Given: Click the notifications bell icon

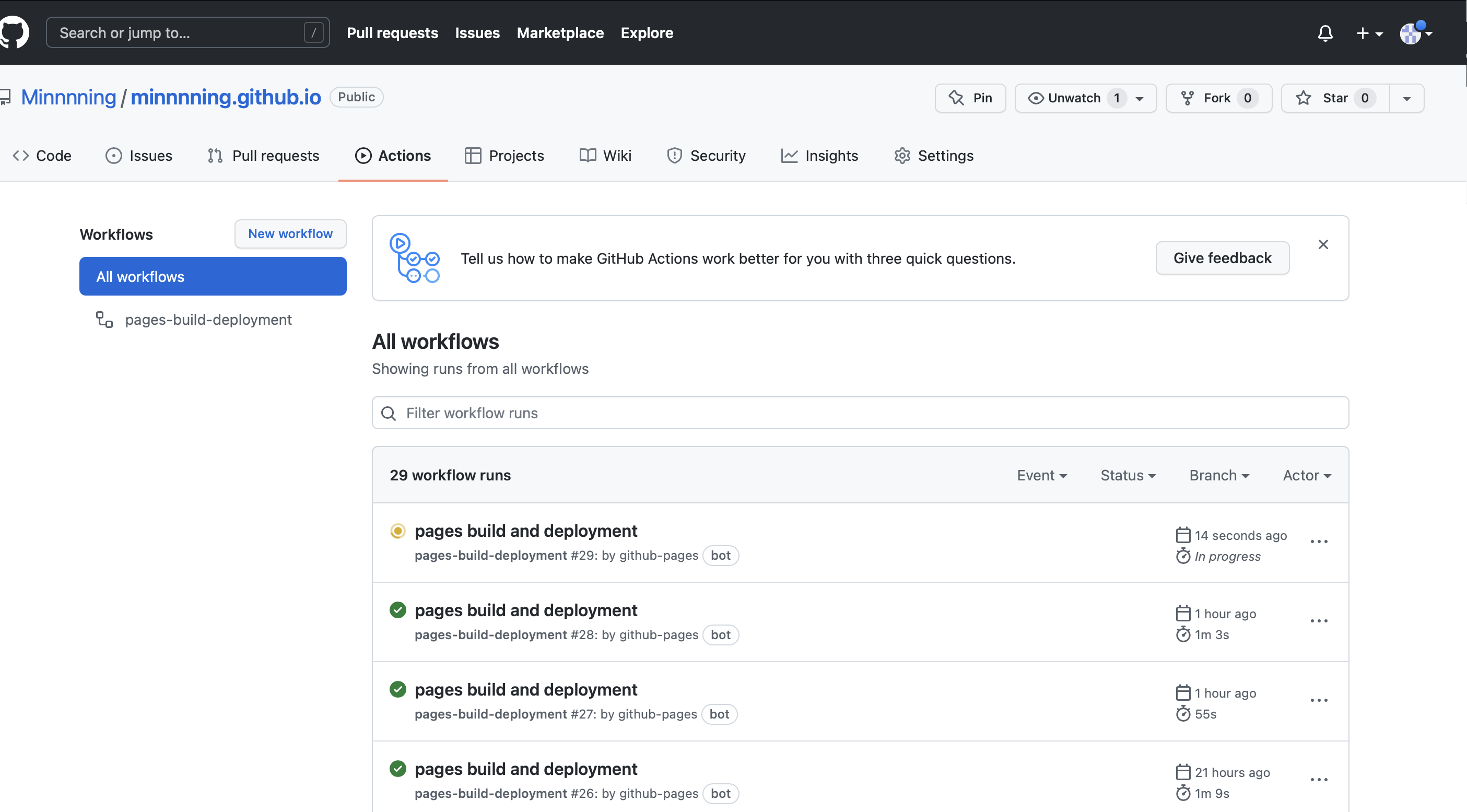Looking at the screenshot, I should pyautogui.click(x=1324, y=33).
